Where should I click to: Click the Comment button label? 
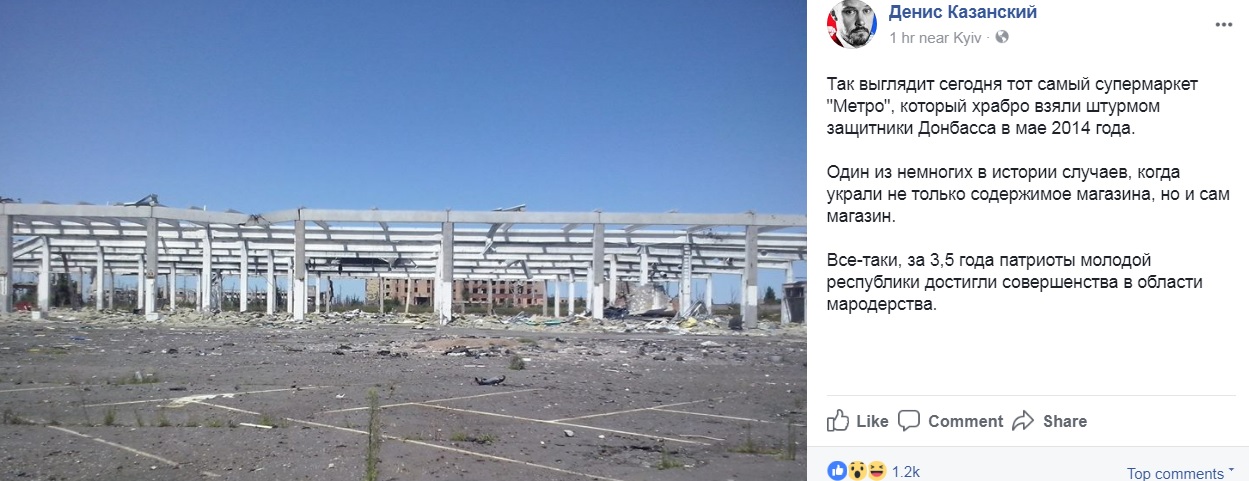[x=965, y=421]
